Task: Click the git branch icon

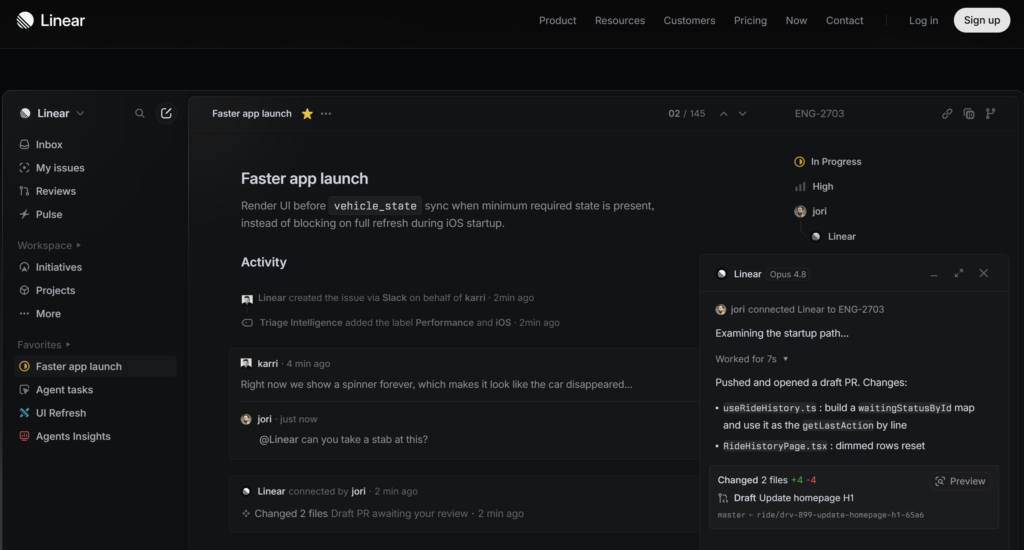Action: coord(991,114)
